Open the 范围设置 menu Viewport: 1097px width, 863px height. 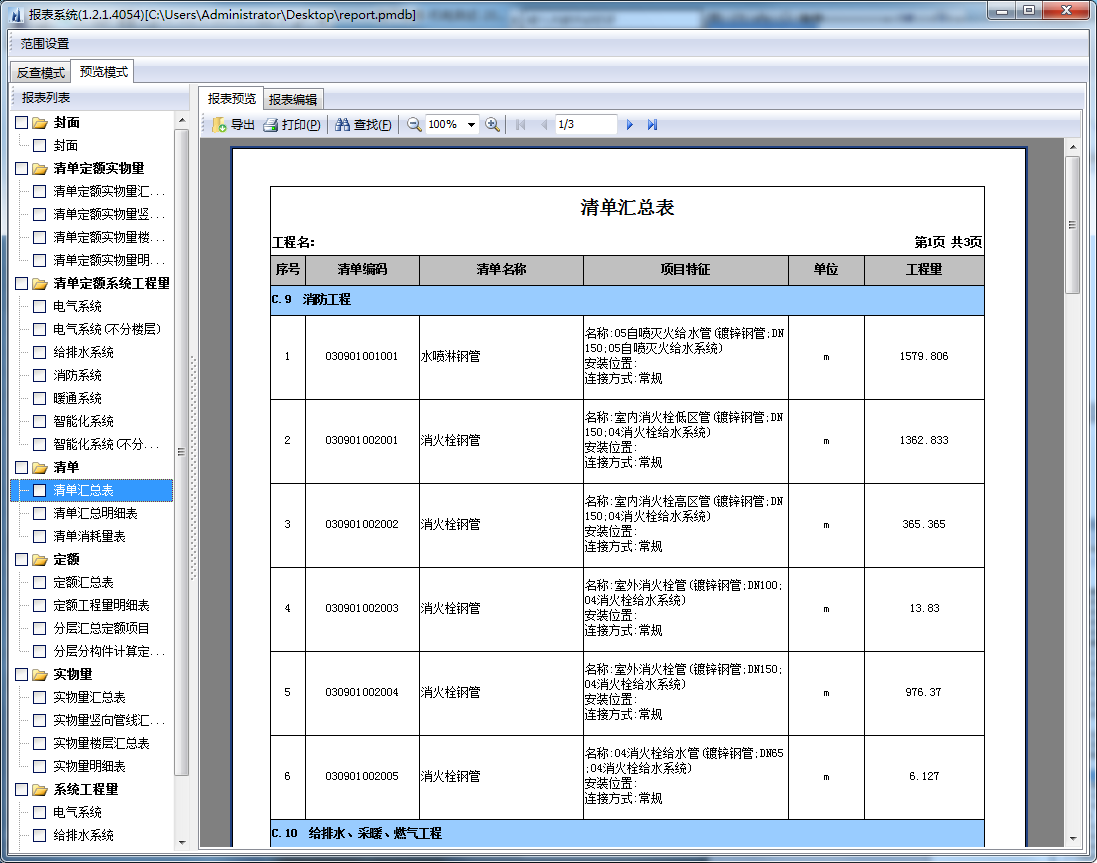[45, 44]
